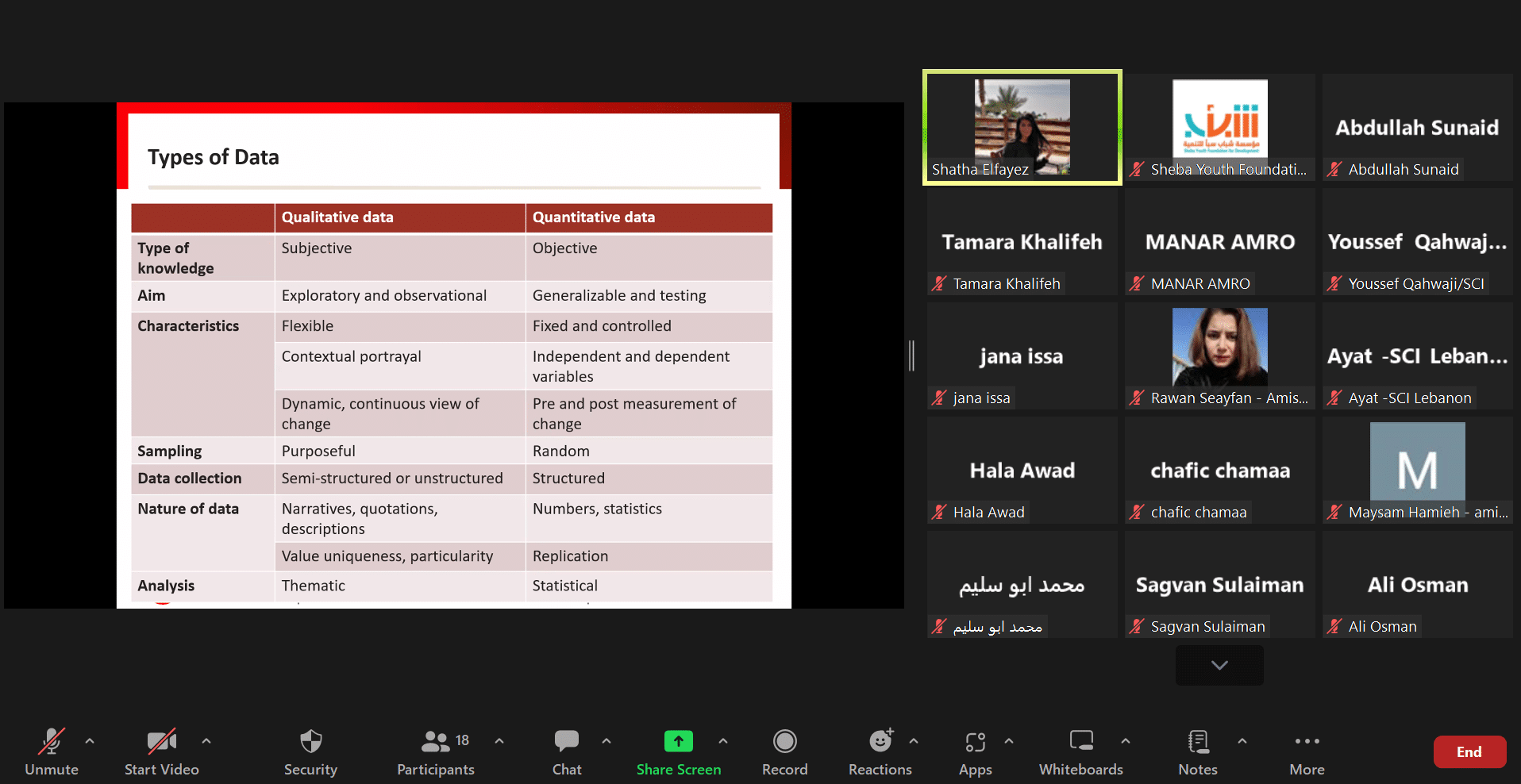Select Abdullah Sunaid participant tile

click(1417, 127)
